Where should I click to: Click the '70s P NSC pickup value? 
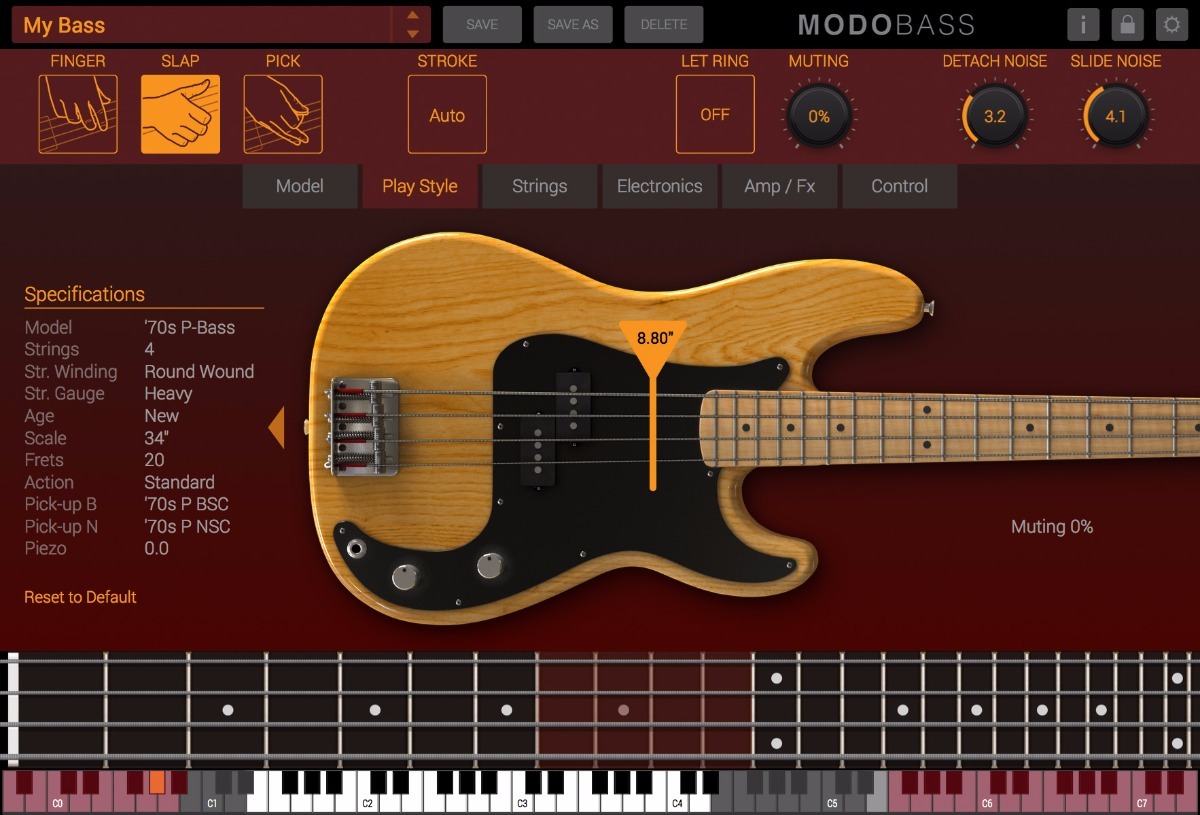[187, 526]
